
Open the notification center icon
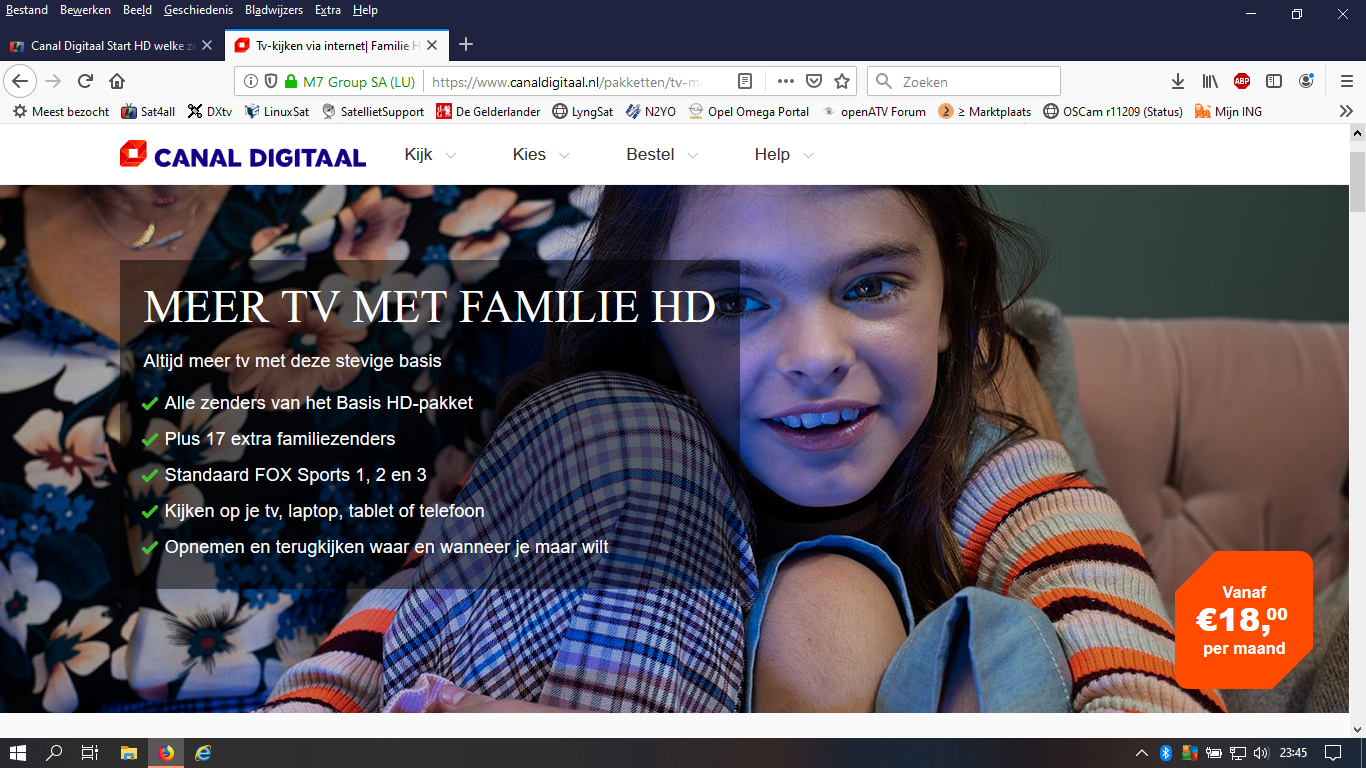[1332, 752]
